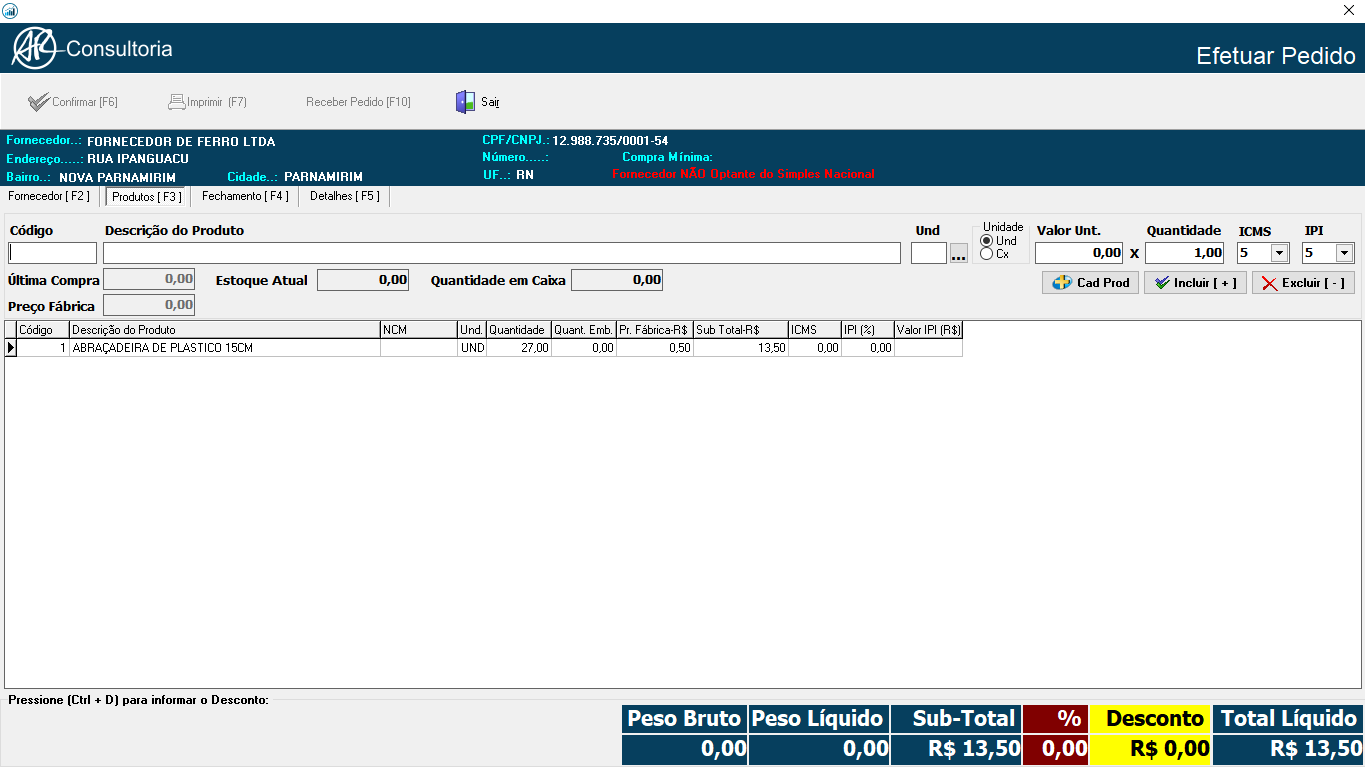Image resolution: width=1365 pixels, height=767 pixels.
Task: Click the Estoque Atual value field
Action: 363,280
